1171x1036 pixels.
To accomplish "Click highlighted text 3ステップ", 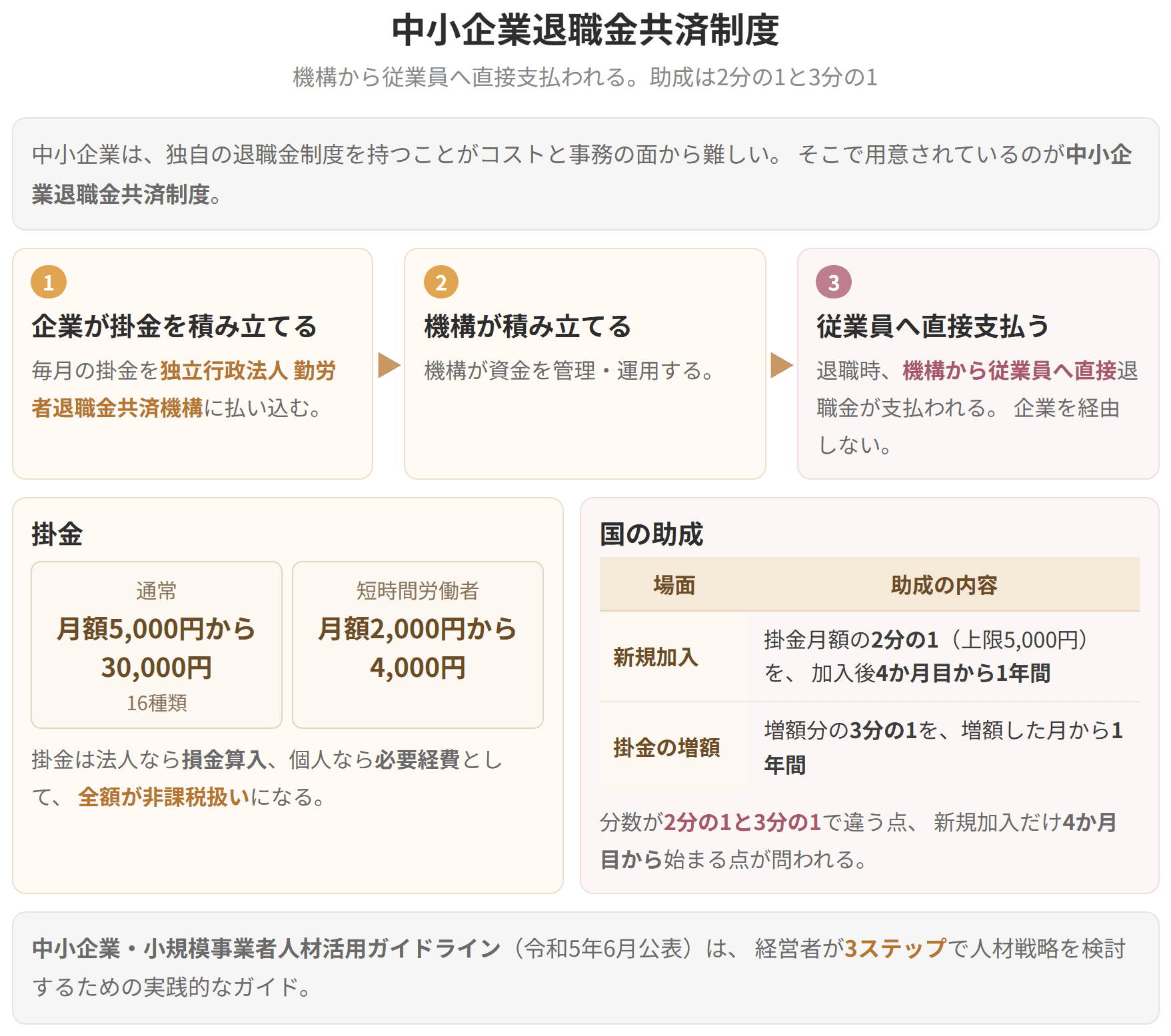I will point(895,948).
